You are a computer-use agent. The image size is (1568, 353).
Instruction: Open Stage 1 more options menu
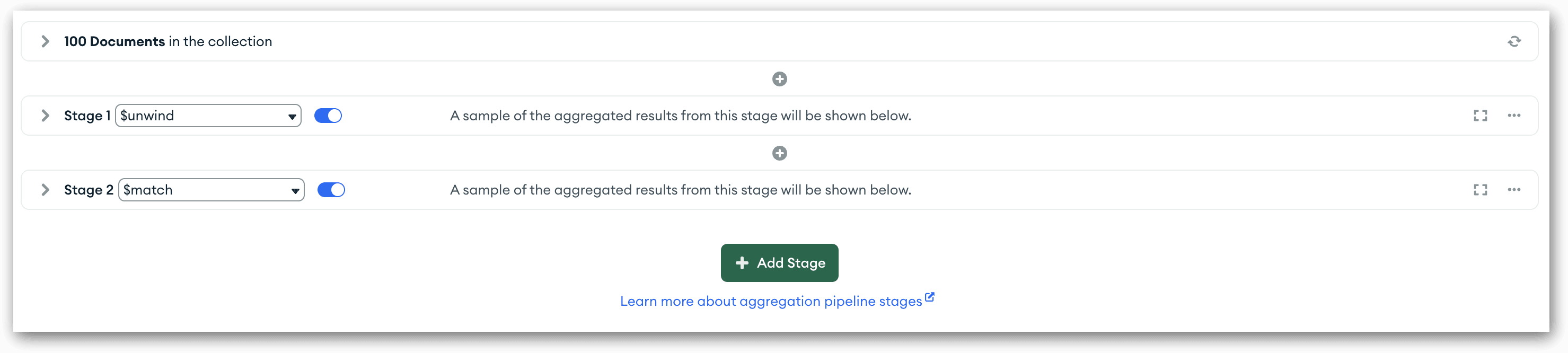click(x=1514, y=116)
